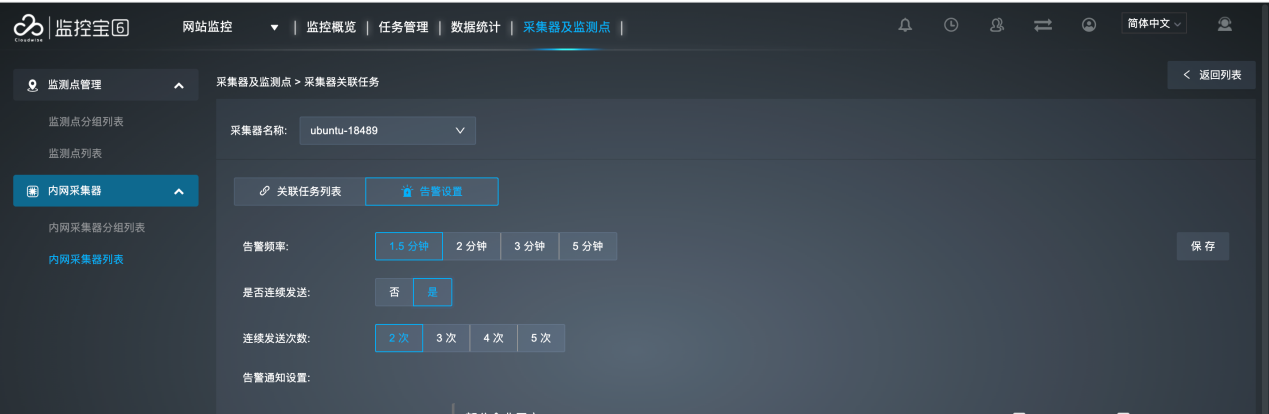Set alarm frequency to 3 分钟
Image resolution: width=1269 pixels, height=414 pixels.
pos(529,246)
